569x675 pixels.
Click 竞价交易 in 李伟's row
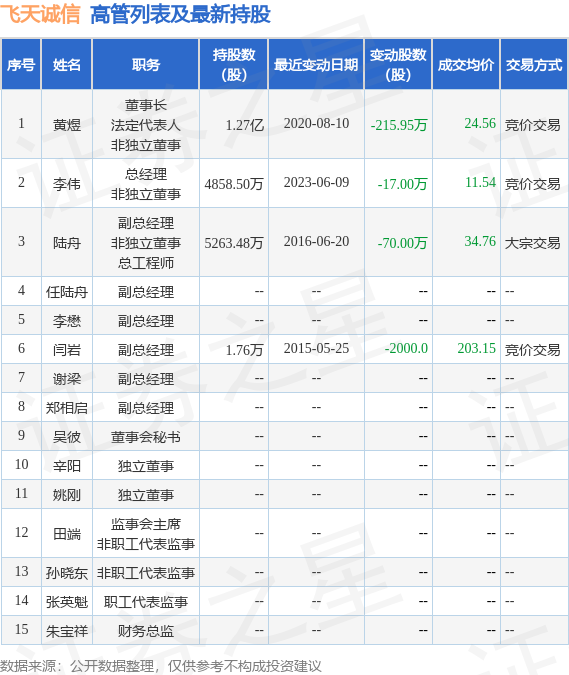click(532, 184)
